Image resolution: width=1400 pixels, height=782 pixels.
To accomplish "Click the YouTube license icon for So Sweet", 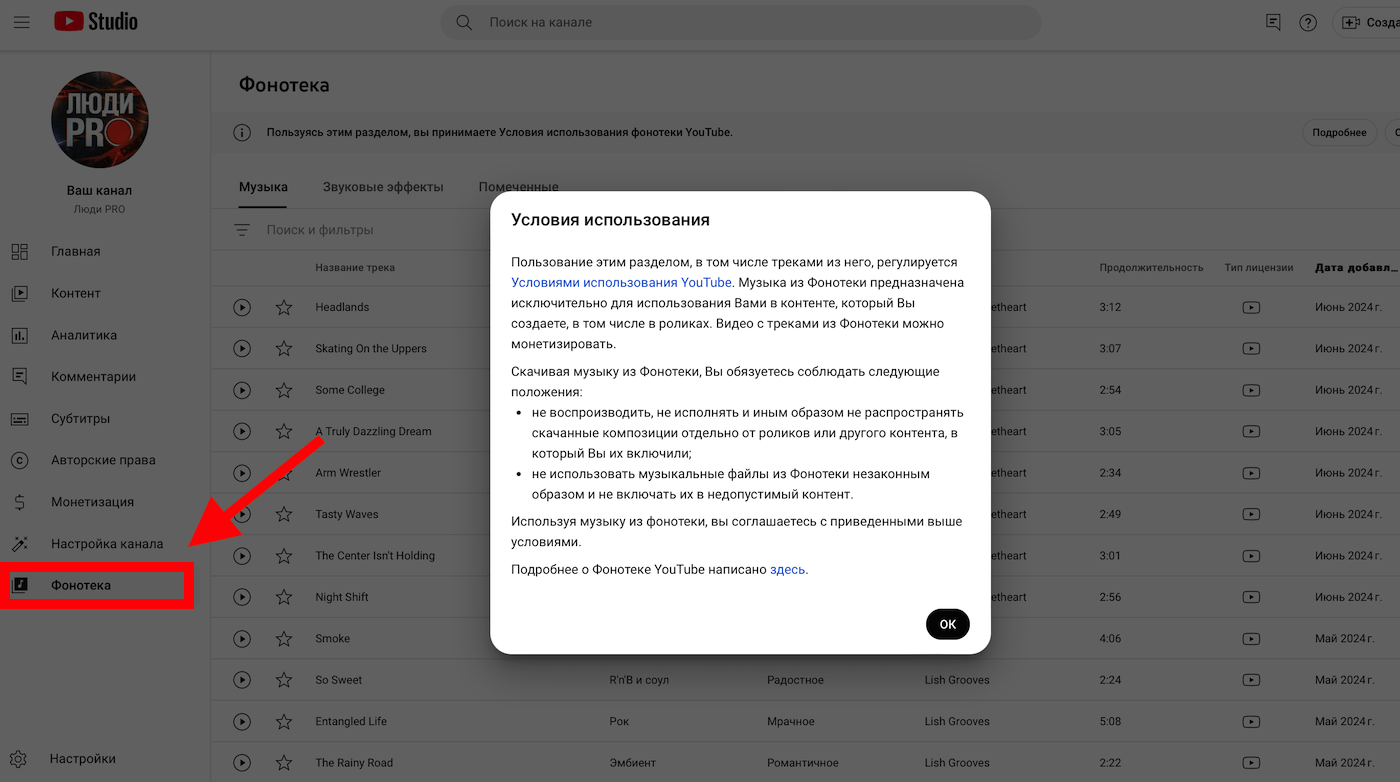I will coord(1251,680).
